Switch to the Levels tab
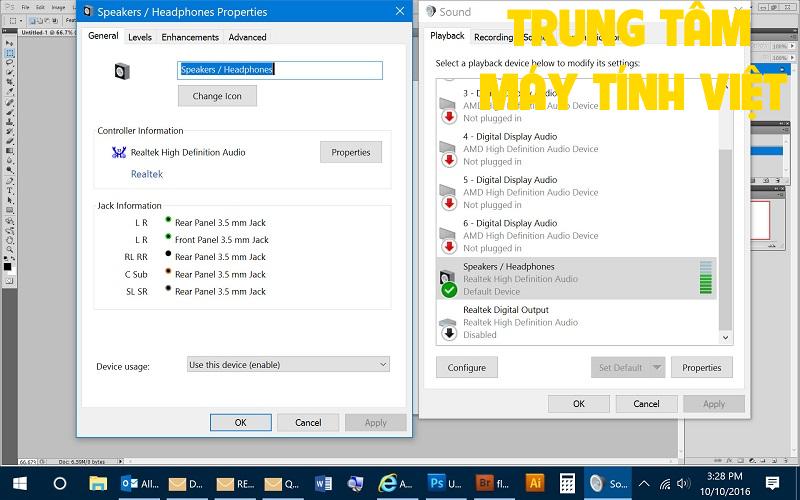 click(140, 37)
